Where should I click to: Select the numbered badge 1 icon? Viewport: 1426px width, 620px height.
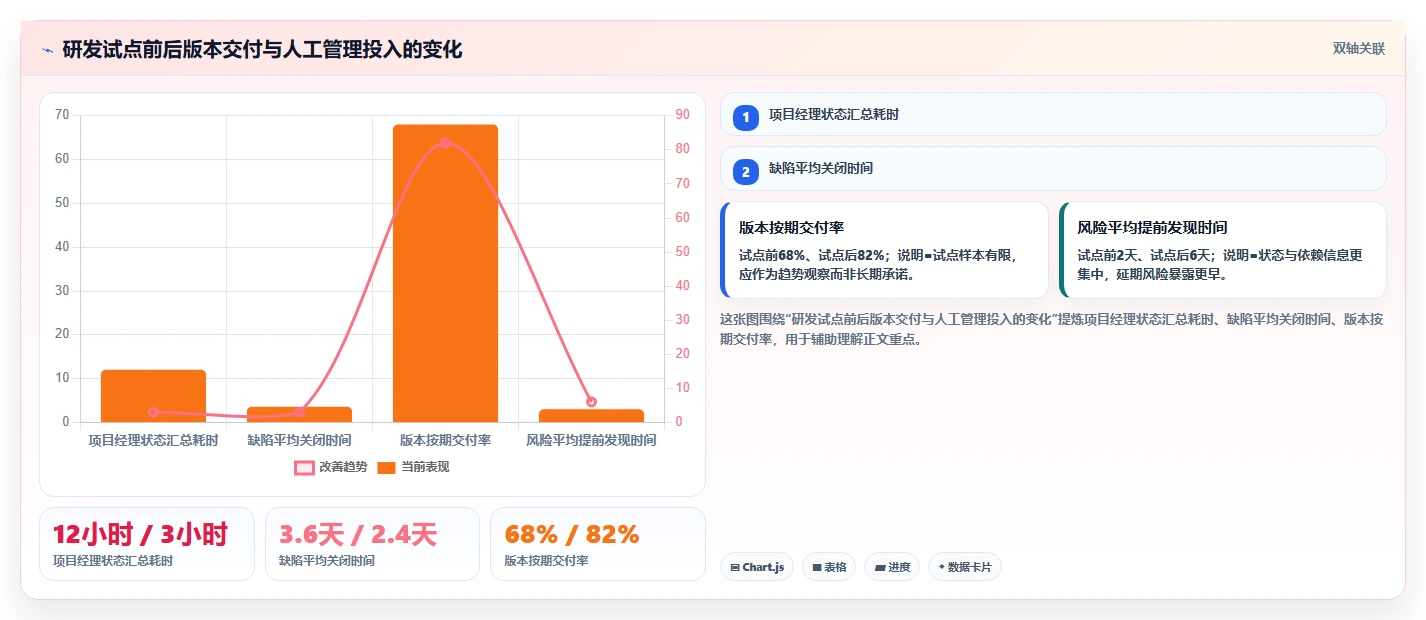pos(745,118)
